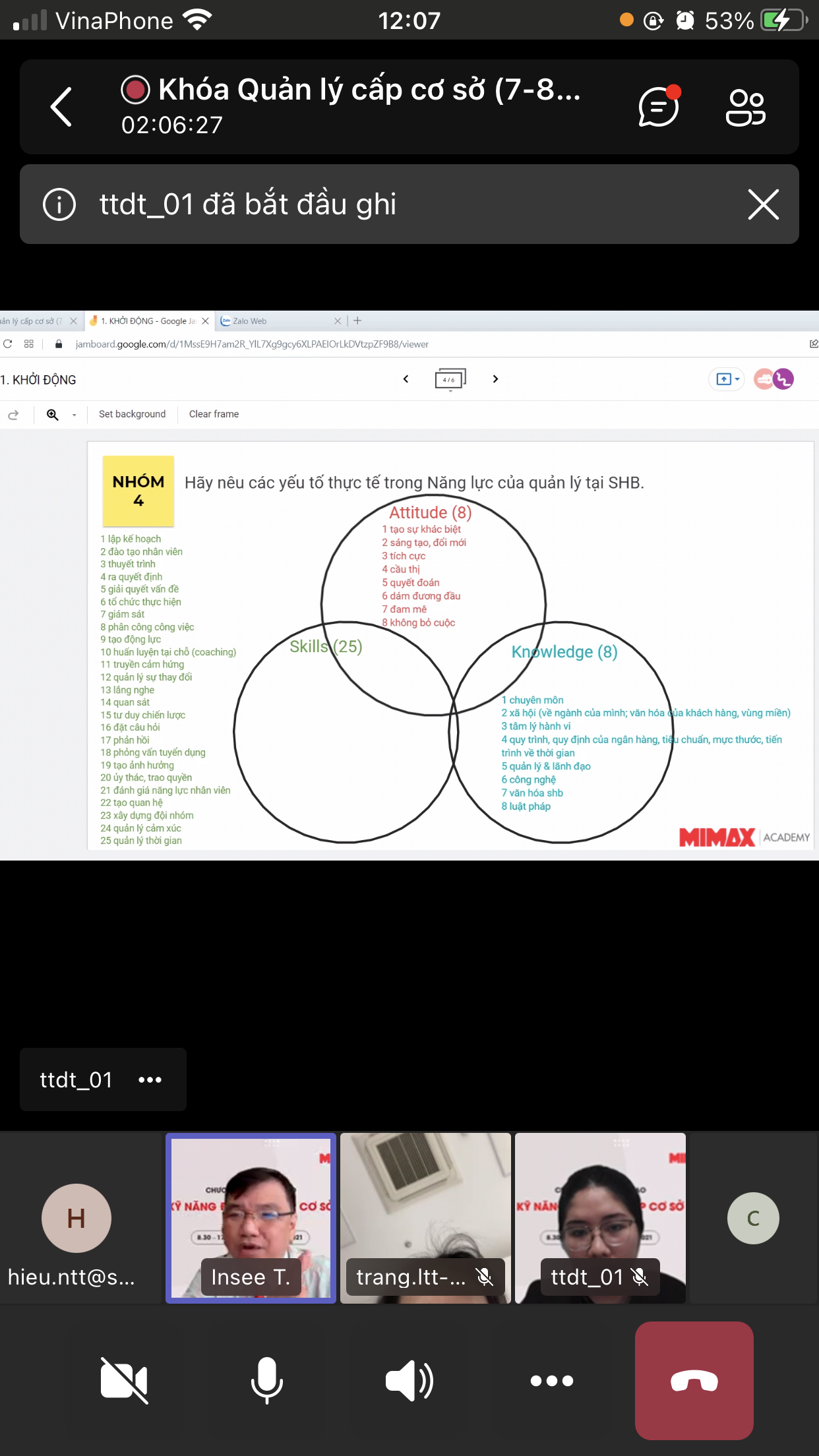Click the meeting title Khóa Quản lý cấp cơ sở
The width and height of the screenshot is (819, 1456).
click(369, 90)
